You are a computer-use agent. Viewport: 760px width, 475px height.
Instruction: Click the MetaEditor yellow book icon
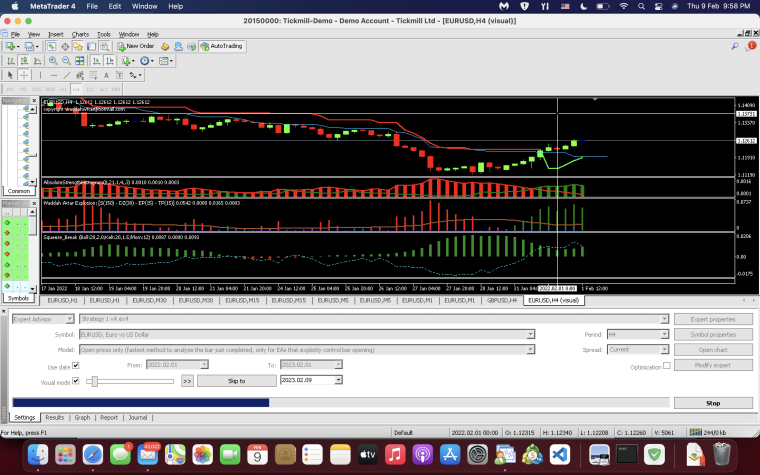165,47
